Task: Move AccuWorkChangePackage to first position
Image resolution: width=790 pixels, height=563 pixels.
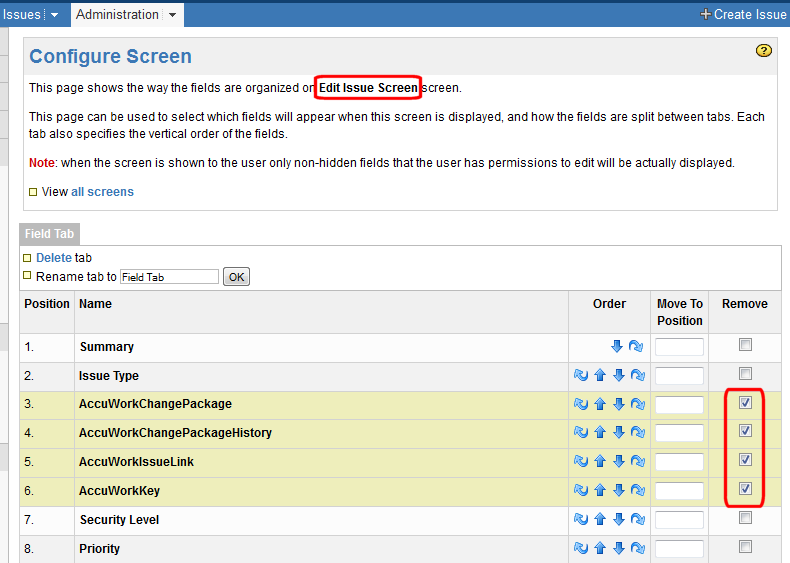Action: (x=581, y=405)
